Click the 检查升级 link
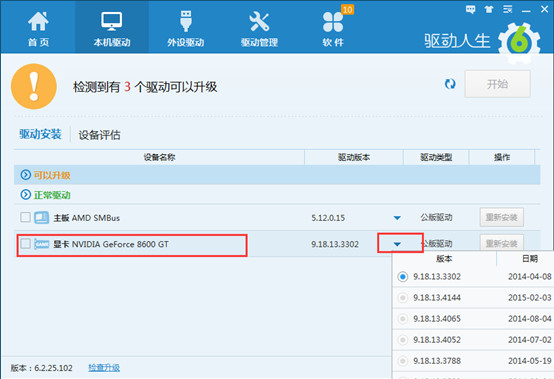The height and width of the screenshot is (379, 554). coord(104,368)
